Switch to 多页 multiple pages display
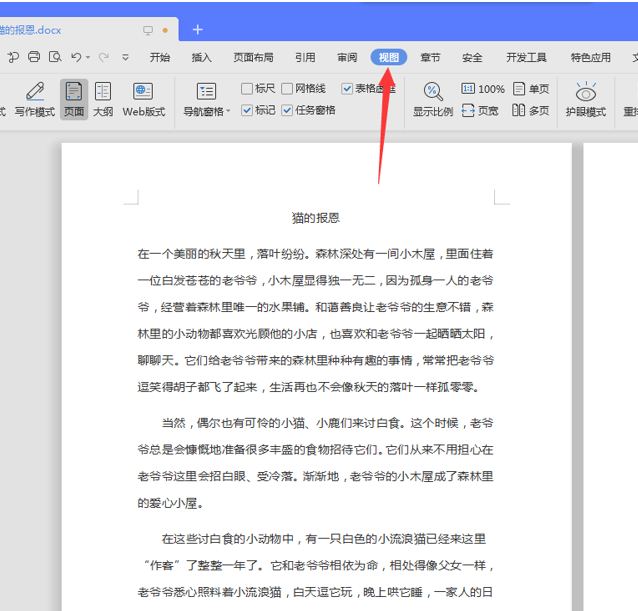 click(531, 110)
